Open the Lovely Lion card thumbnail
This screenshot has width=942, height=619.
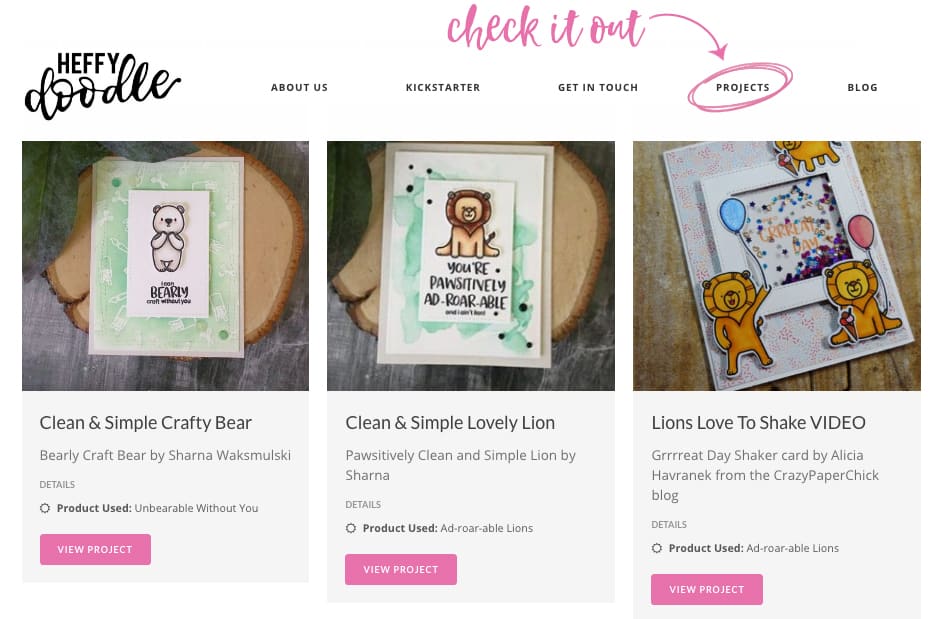tap(470, 266)
